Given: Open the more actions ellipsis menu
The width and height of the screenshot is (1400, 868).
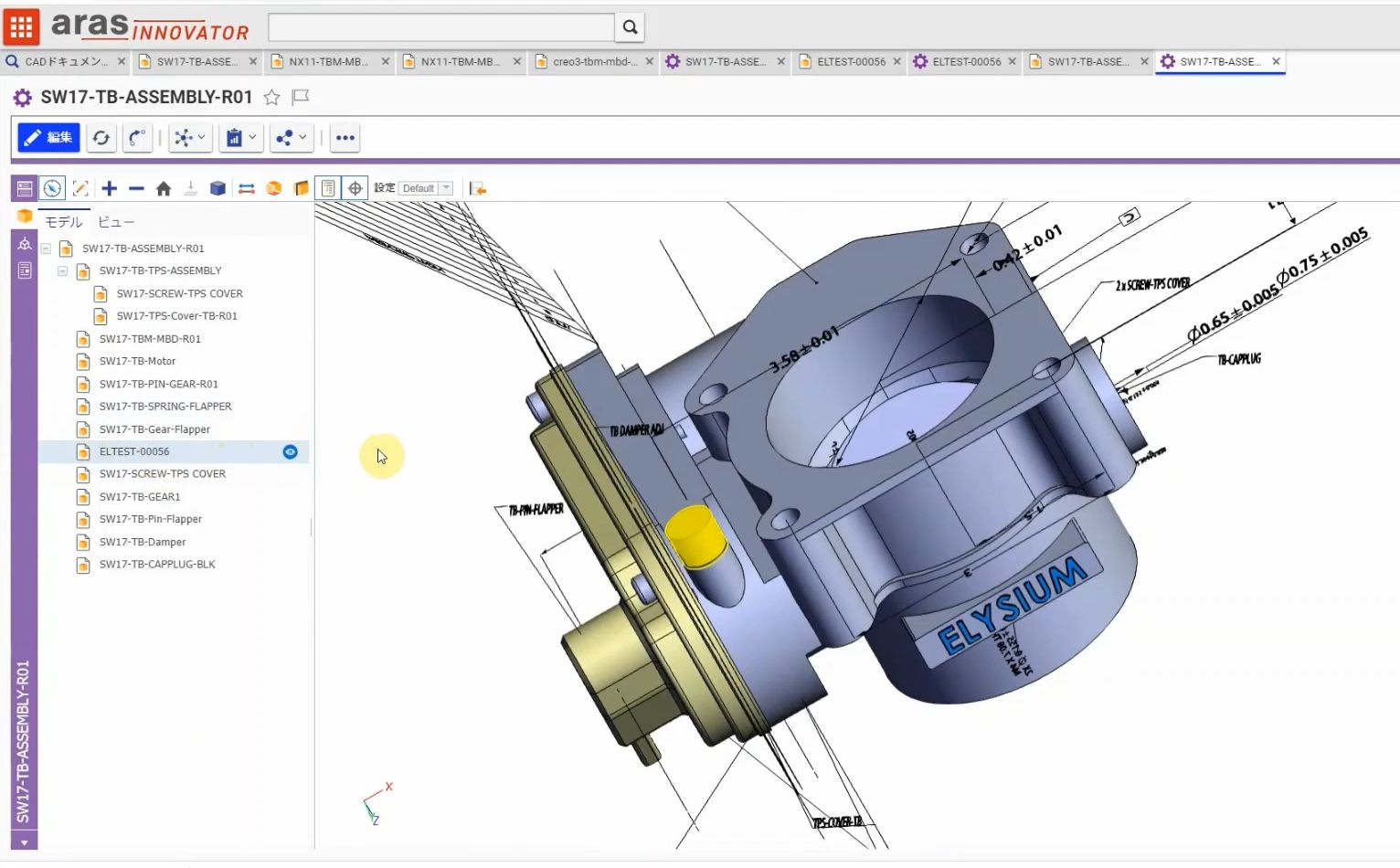Looking at the screenshot, I should click(345, 138).
